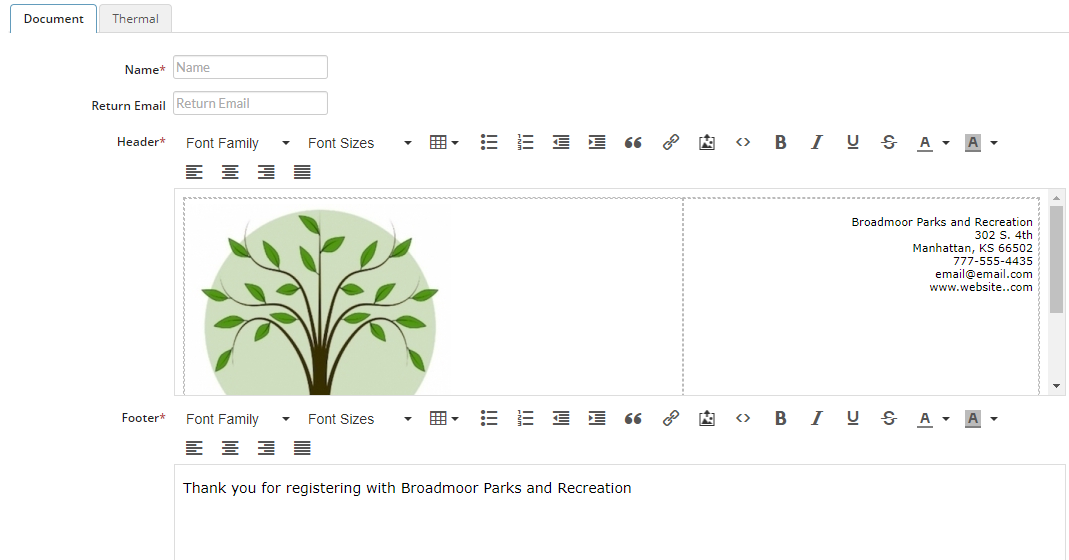Image resolution: width=1069 pixels, height=560 pixels.
Task: Click the tree logo image in Header
Action: (x=319, y=301)
